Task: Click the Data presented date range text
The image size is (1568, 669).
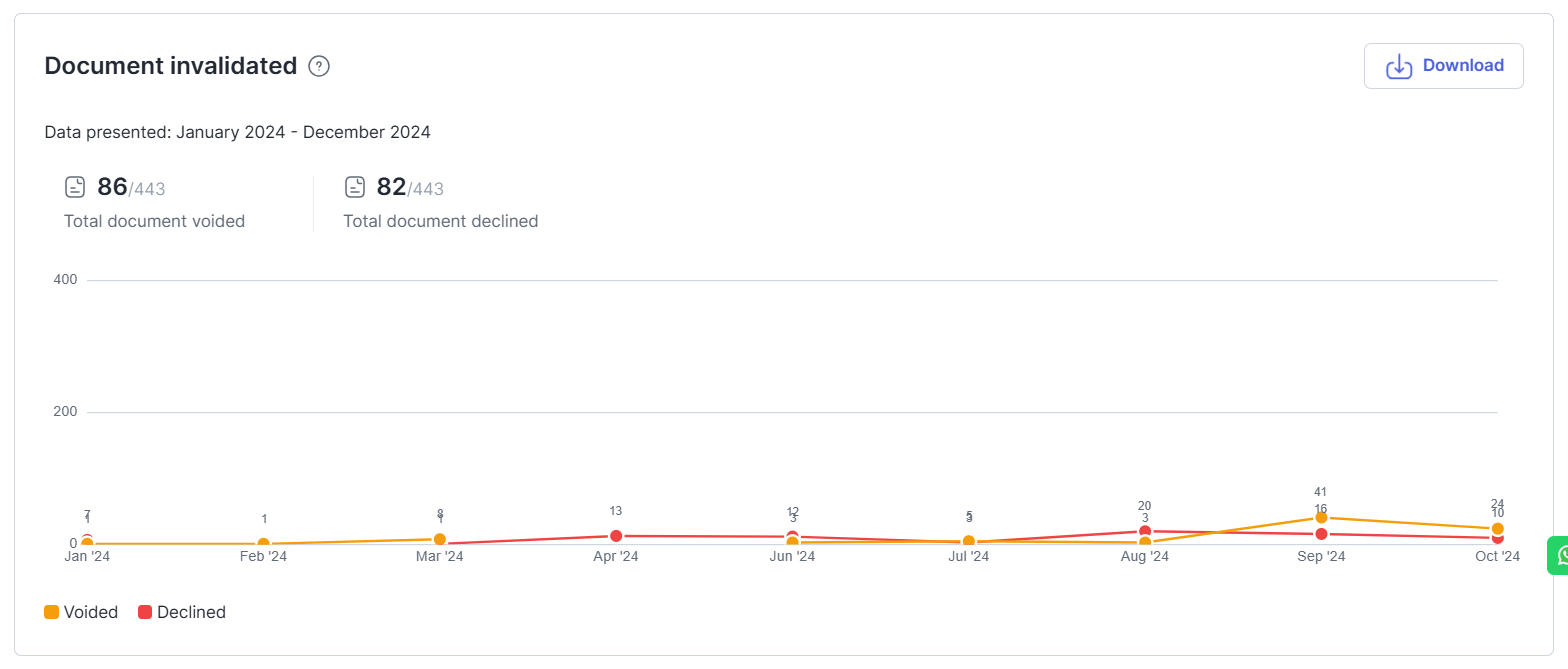Action: click(x=237, y=132)
